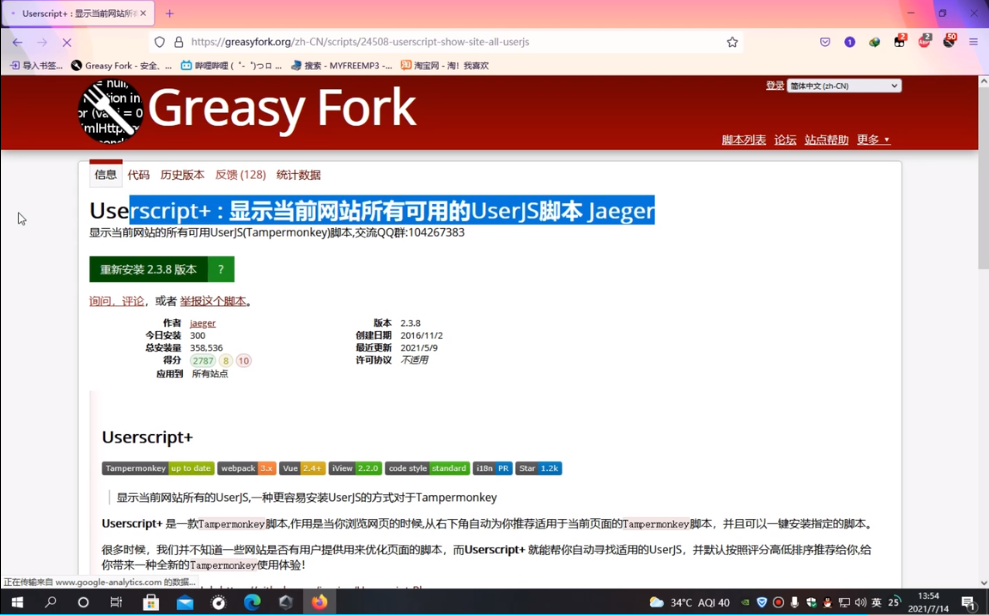Open Windows taskbar search

point(50,602)
